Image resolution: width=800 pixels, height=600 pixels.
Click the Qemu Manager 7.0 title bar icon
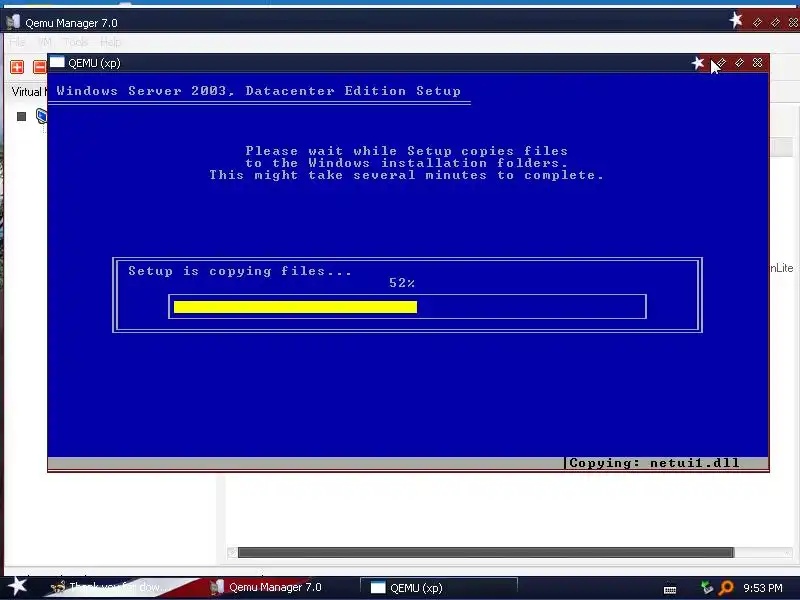tap(13, 22)
